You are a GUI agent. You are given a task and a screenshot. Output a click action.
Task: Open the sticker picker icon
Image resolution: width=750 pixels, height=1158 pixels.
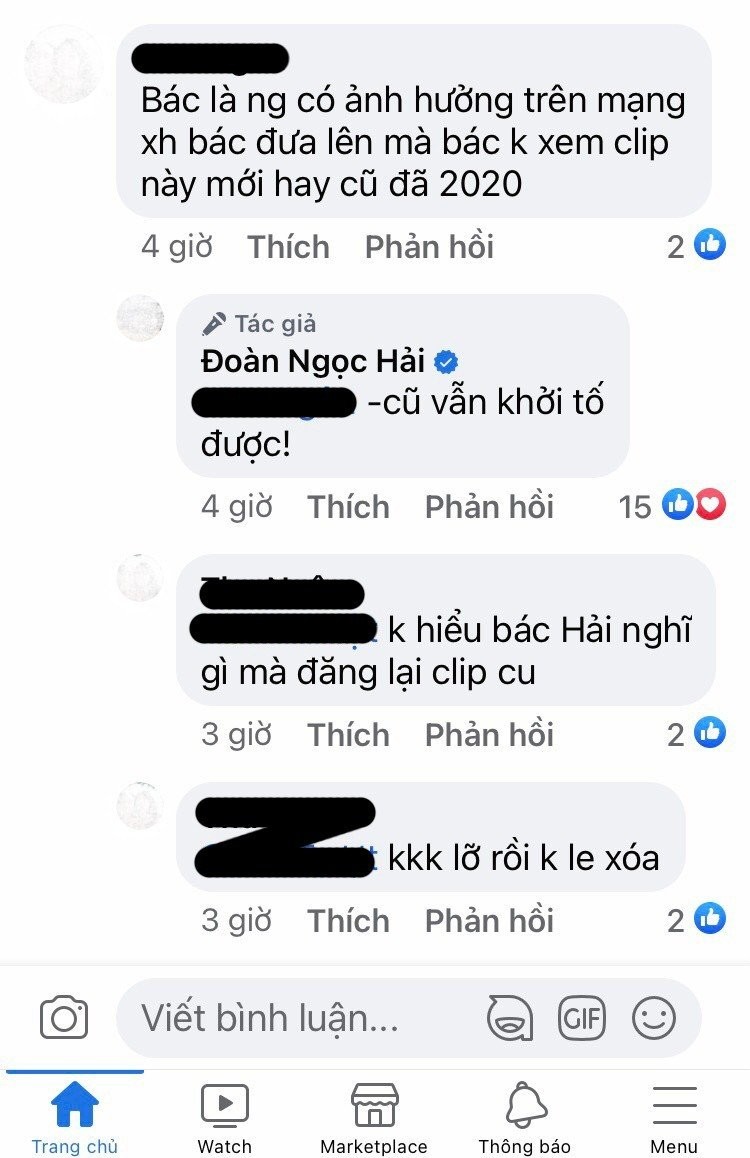(510, 1018)
